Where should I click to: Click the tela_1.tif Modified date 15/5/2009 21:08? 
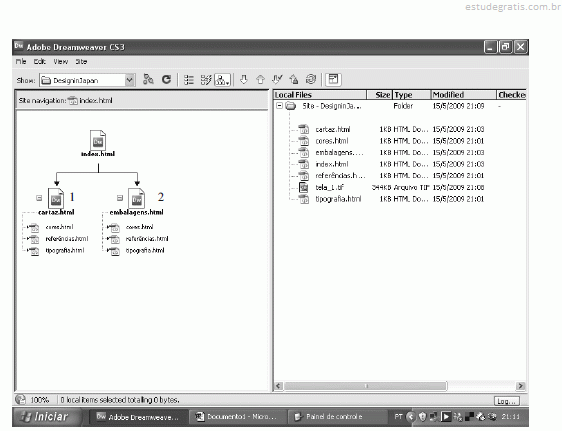(x=458, y=187)
